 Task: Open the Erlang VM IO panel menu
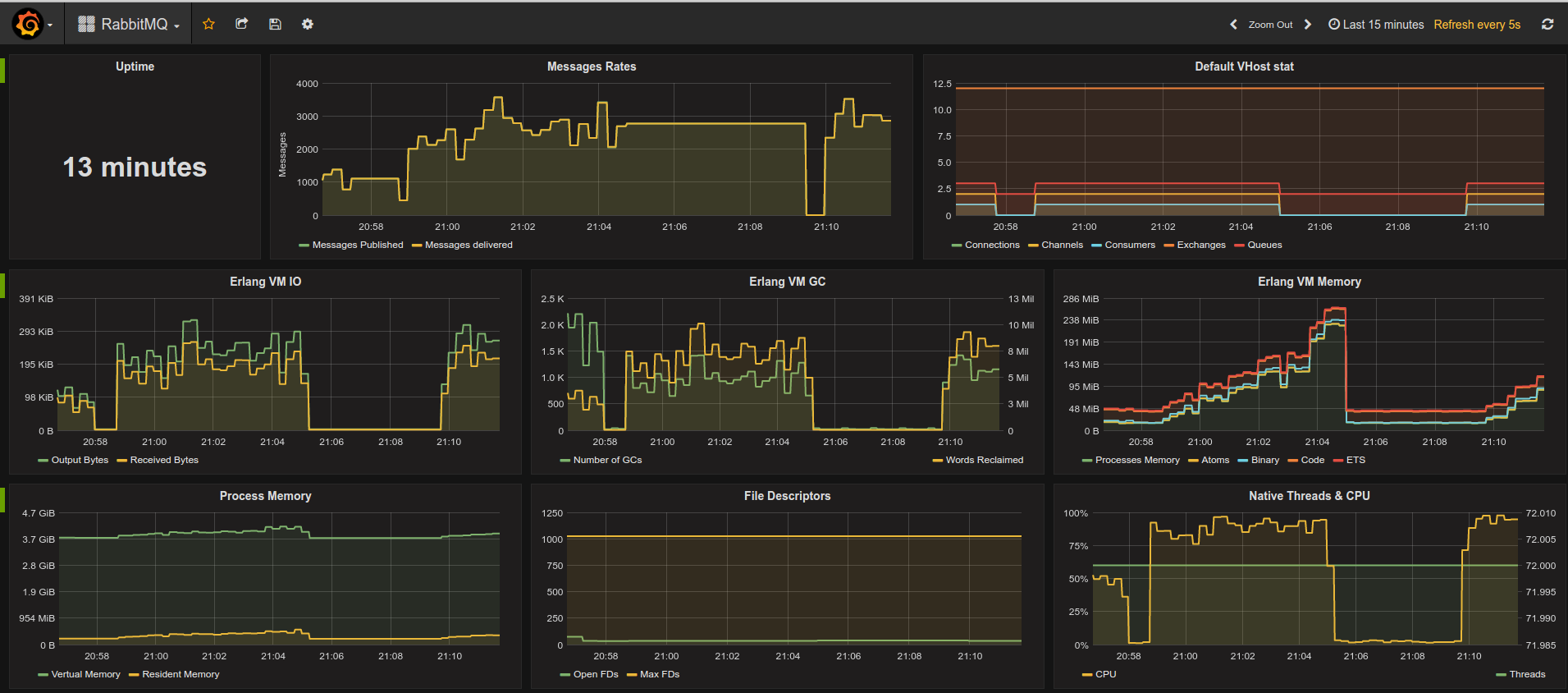pos(265,282)
